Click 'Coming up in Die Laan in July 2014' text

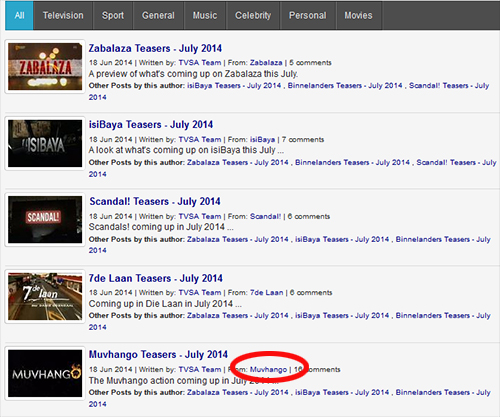165,304
